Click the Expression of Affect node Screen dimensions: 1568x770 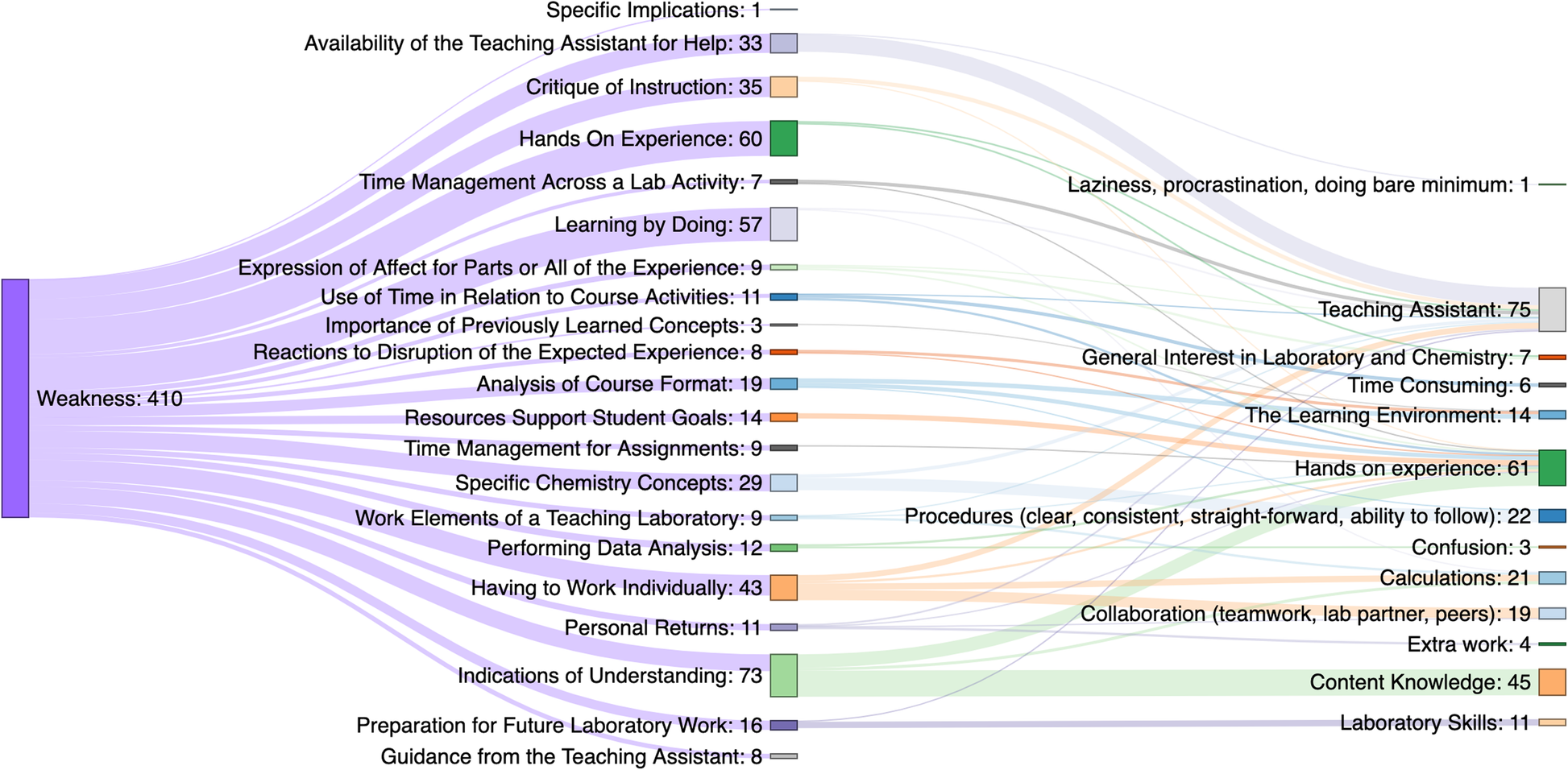click(x=783, y=267)
